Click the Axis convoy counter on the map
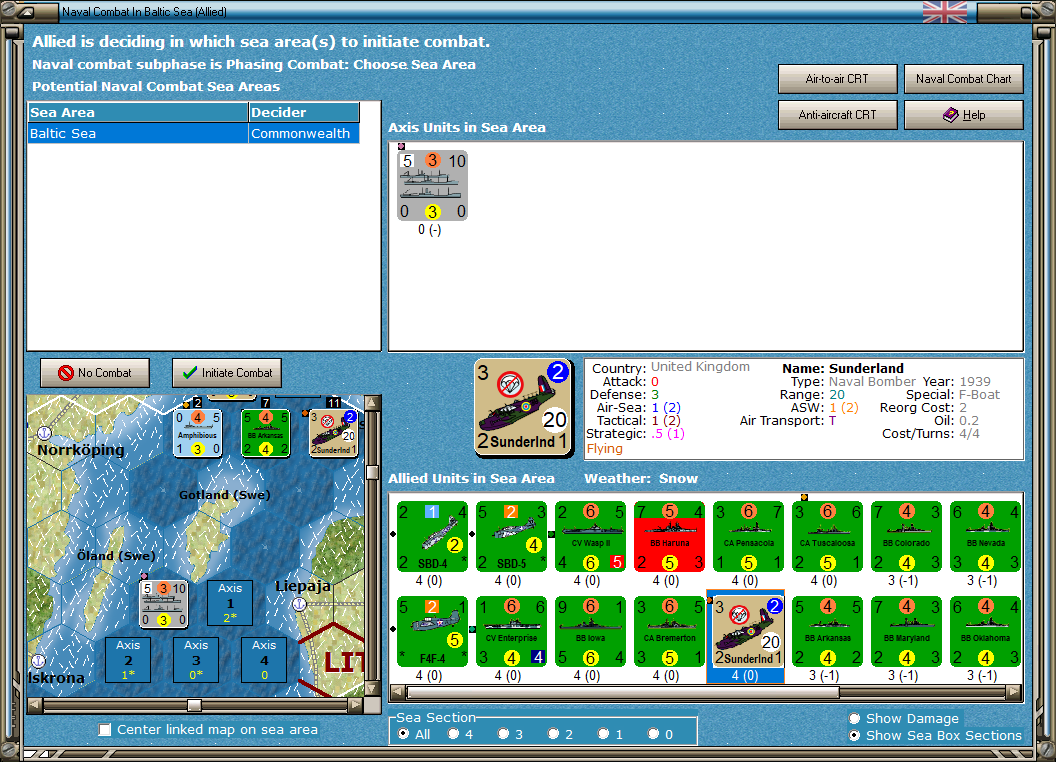The width and height of the screenshot is (1056, 762). pos(164,604)
